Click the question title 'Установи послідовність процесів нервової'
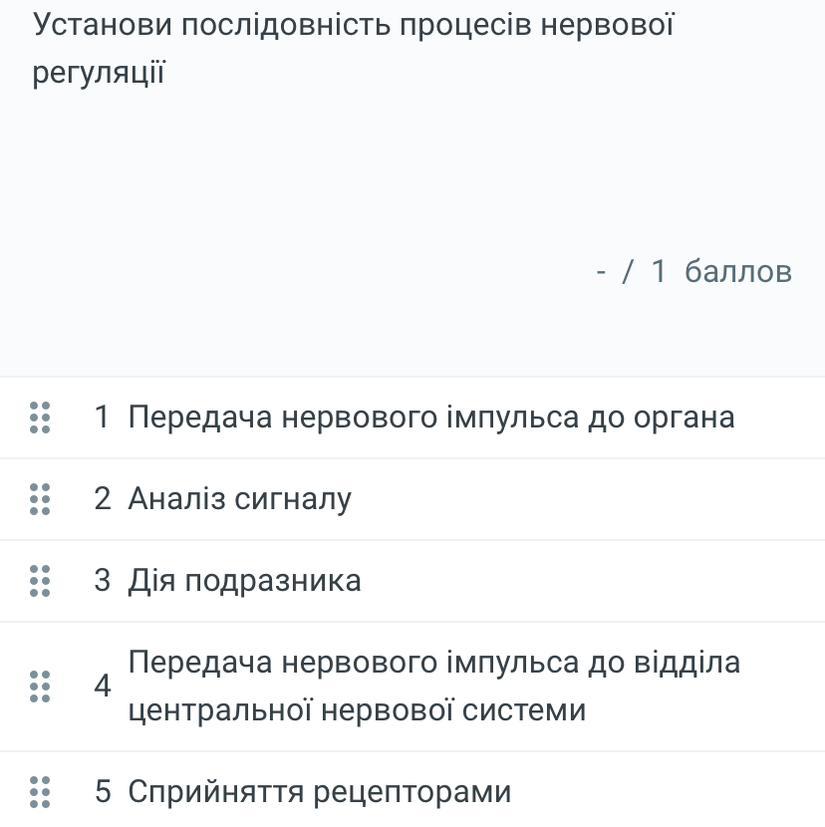The image size is (825, 827). 354,25
